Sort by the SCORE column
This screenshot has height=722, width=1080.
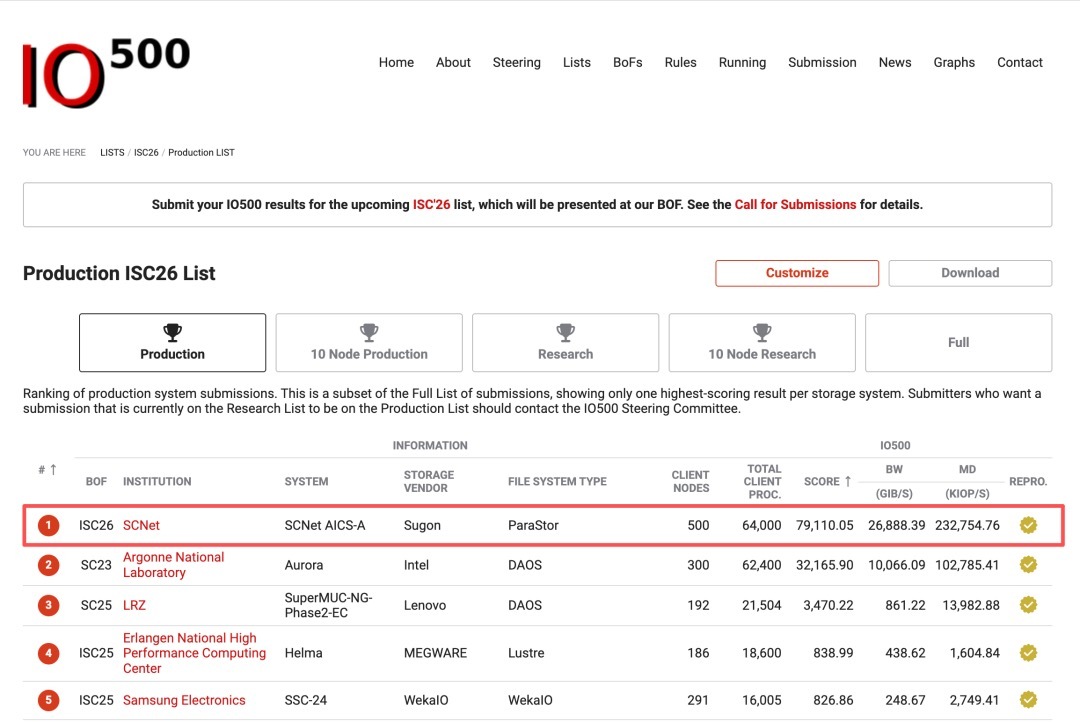(x=827, y=482)
